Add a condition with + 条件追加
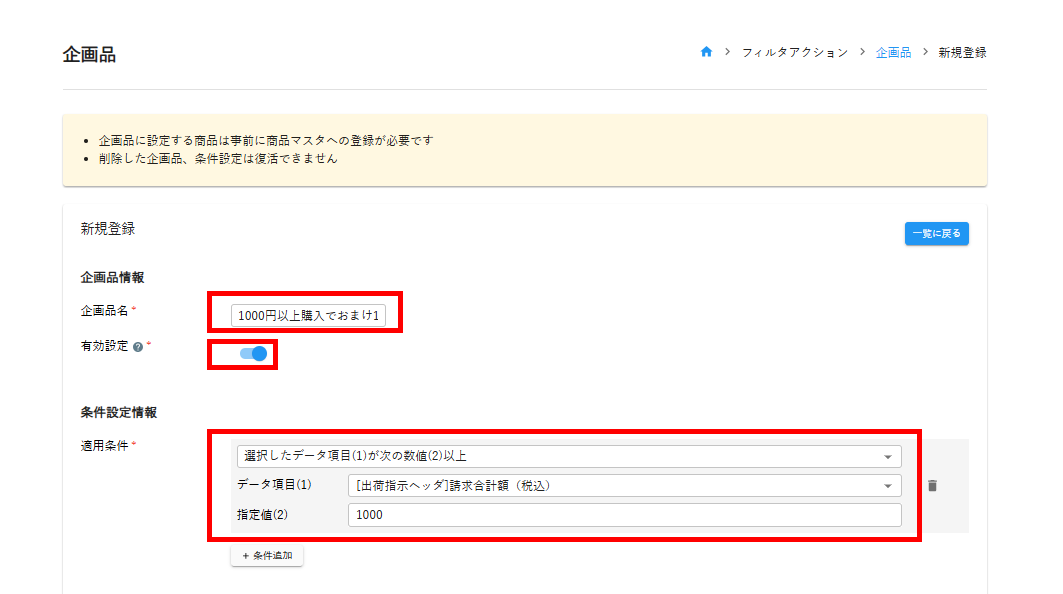1063x594 pixels. point(267,556)
